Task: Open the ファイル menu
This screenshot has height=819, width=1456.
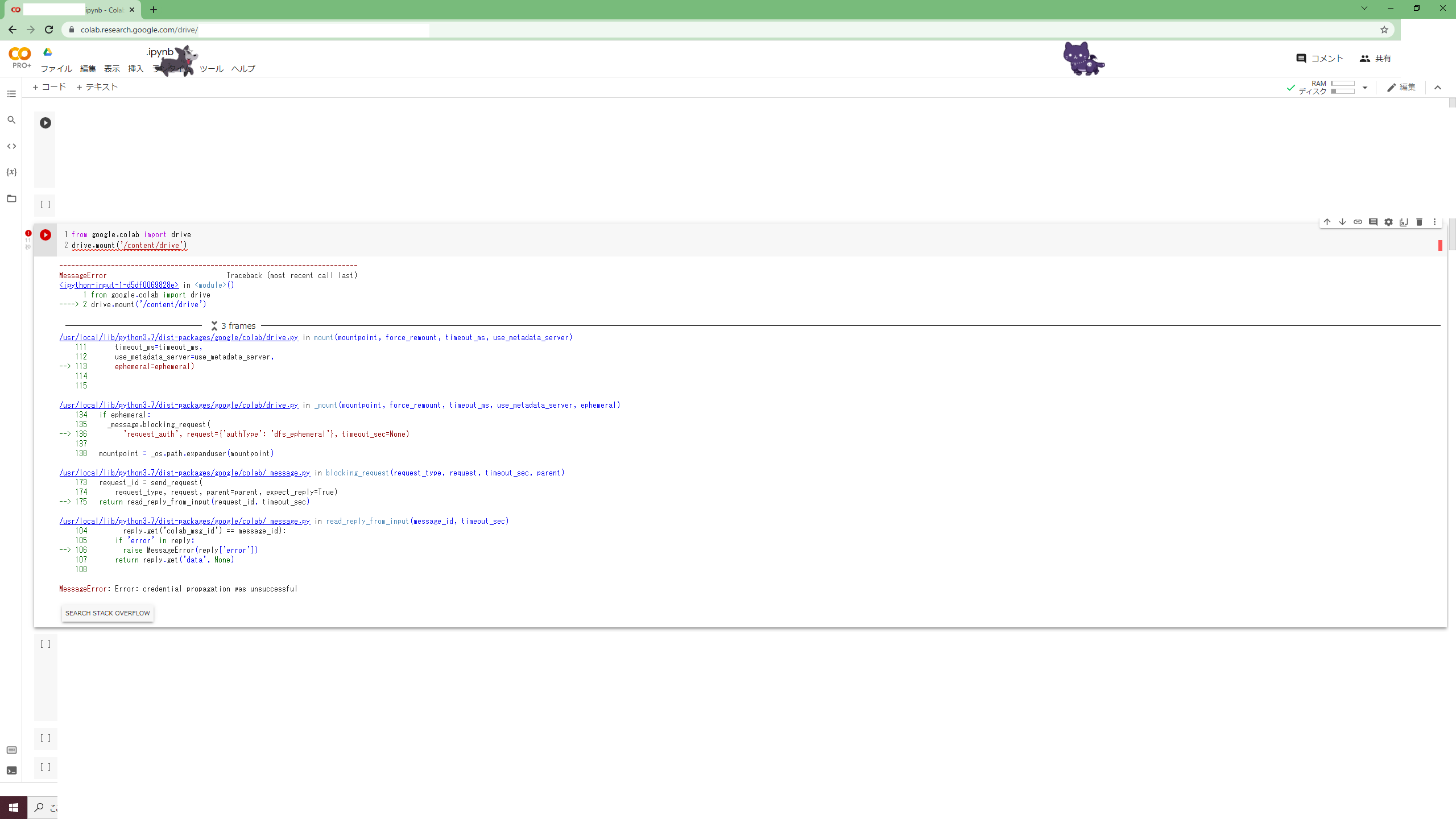Action: 56,69
